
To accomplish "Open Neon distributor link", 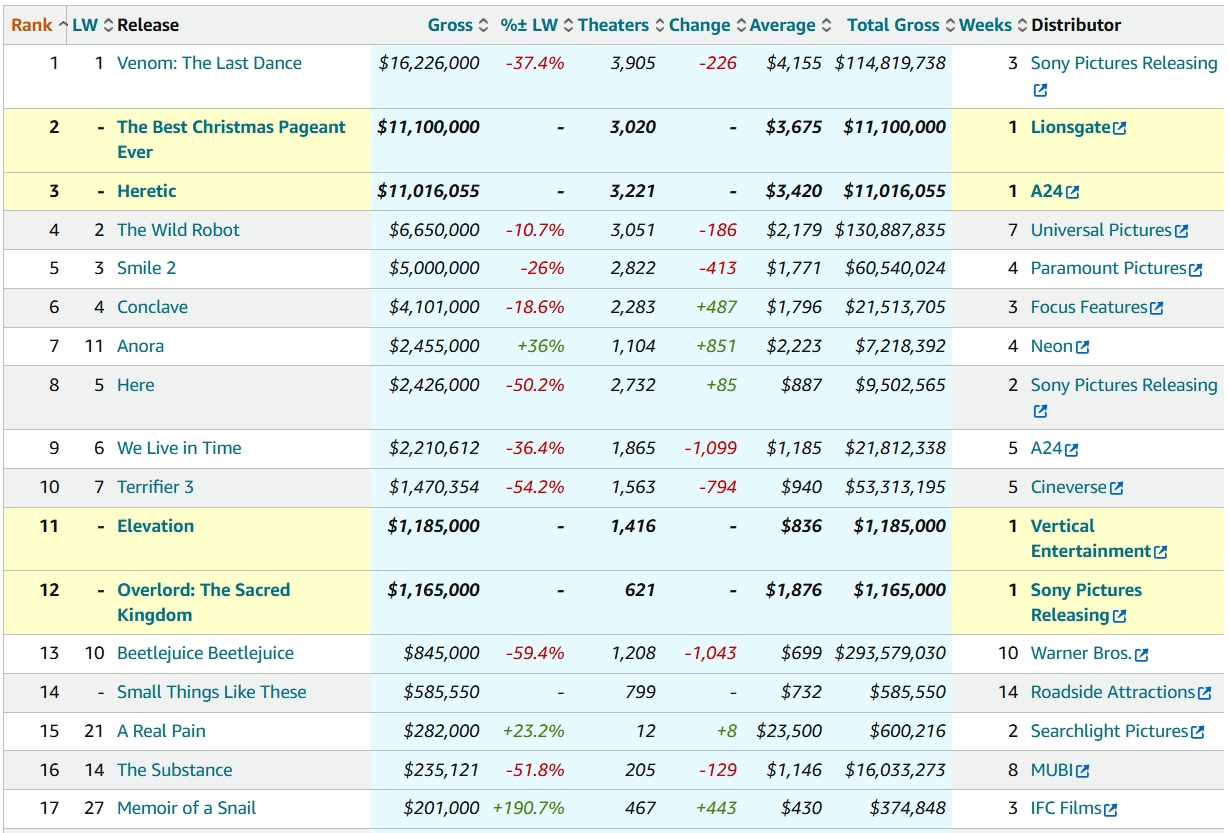I will click(1052, 346).
